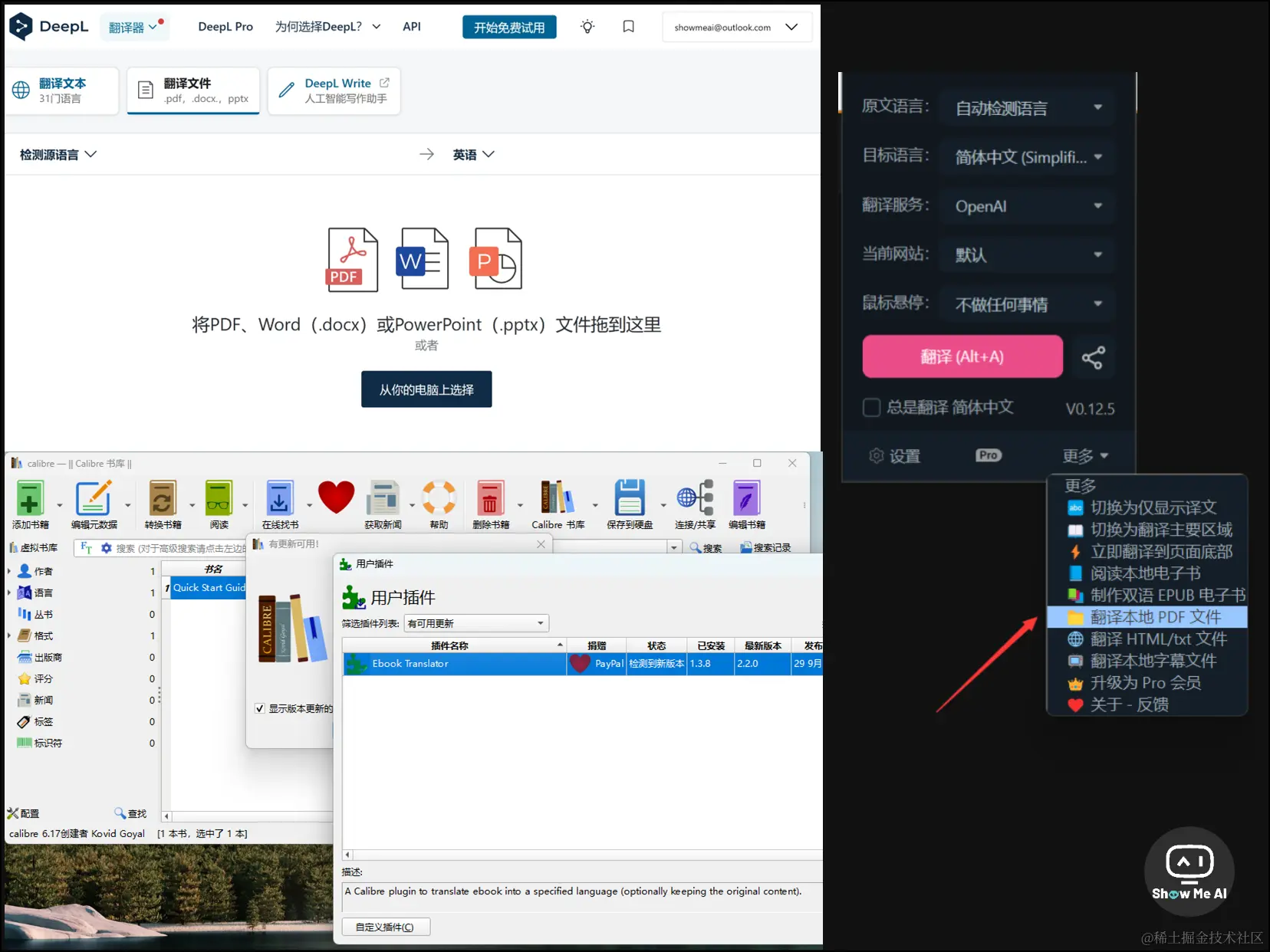Screen dimensions: 1270x952
Task: Switch to DeepL Translate text tab
Action: [61, 90]
